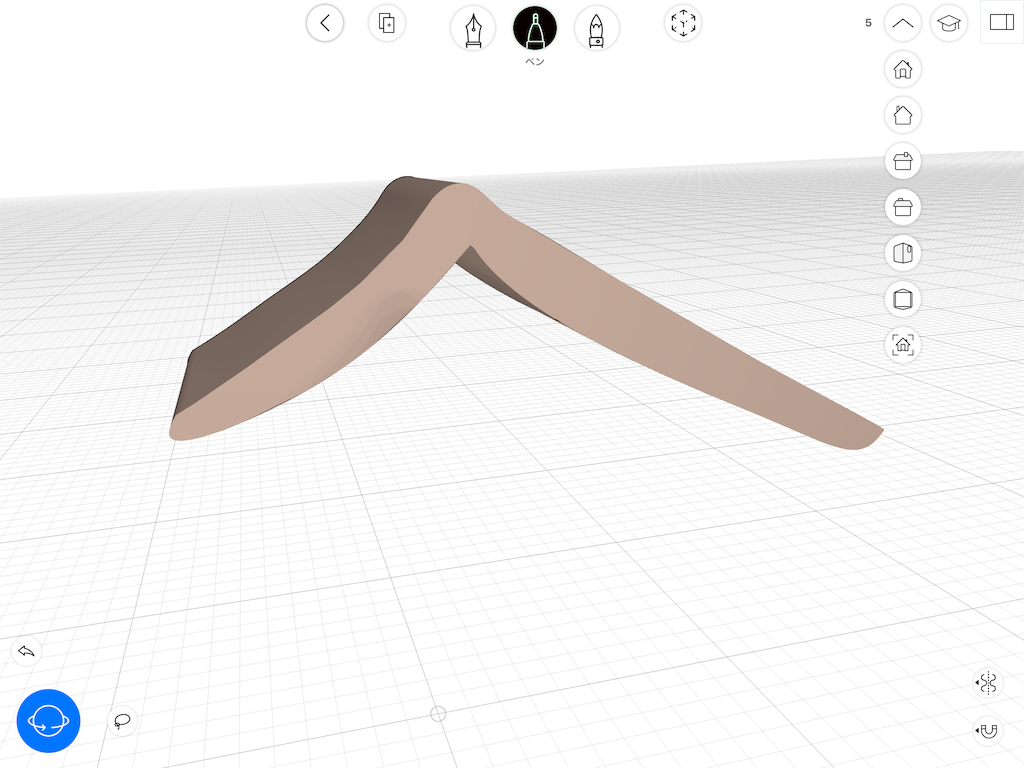Collapse the view list with up chevron

(x=903, y=24)
